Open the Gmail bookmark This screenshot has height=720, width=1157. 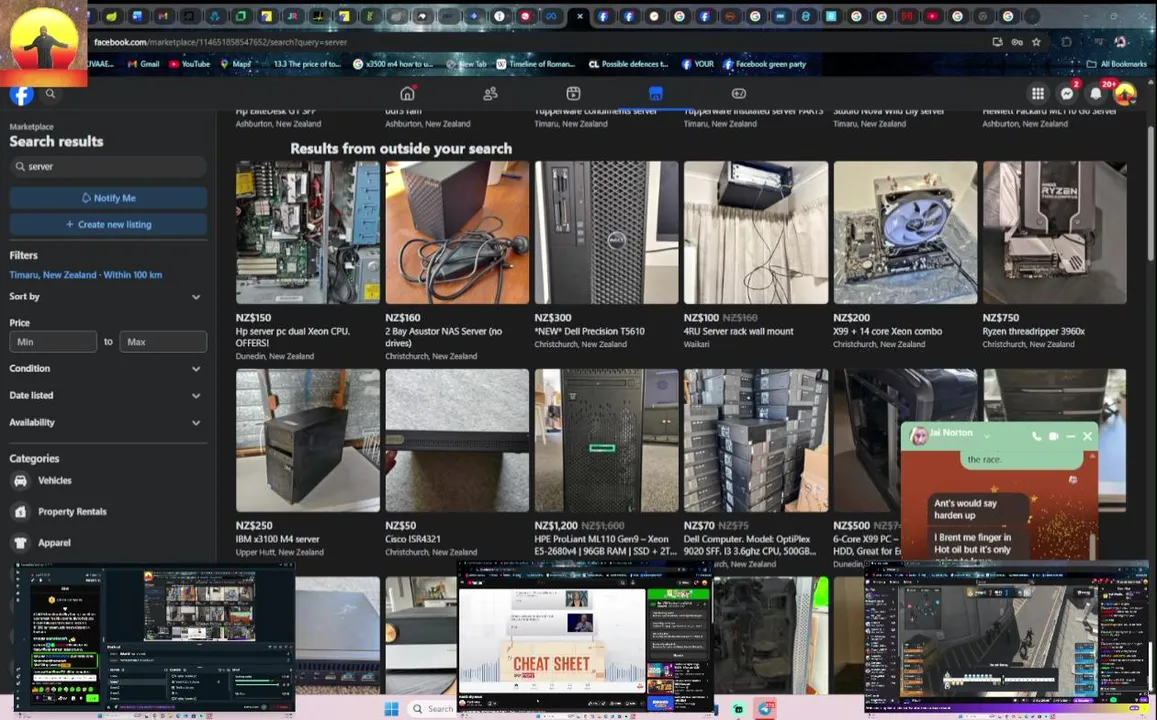click(x=143, y=64)
